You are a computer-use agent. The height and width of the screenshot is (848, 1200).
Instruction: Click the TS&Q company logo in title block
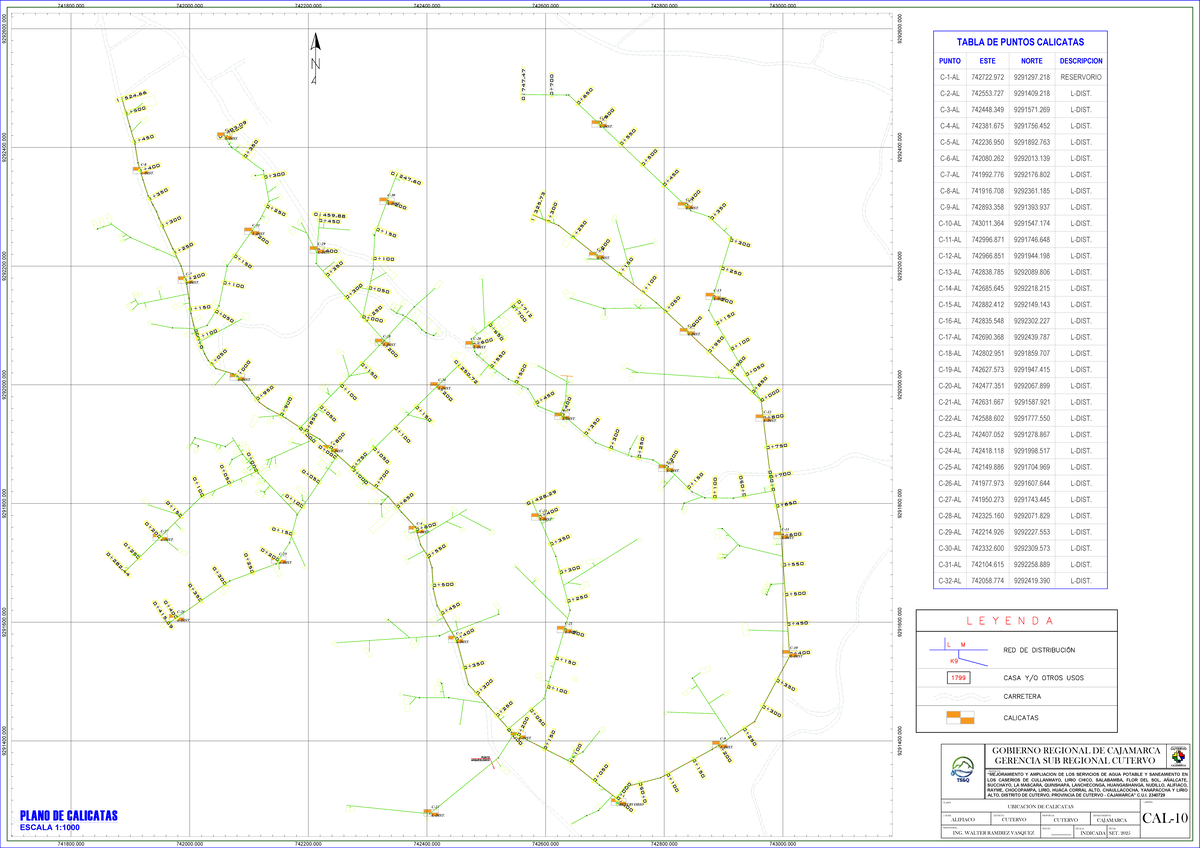tap(962, 768)
